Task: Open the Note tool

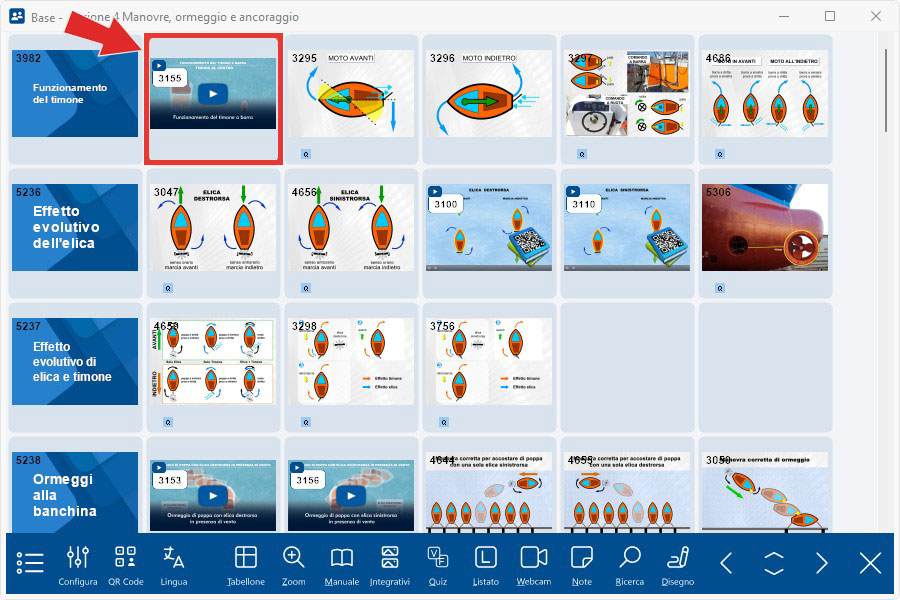Action: (x=582, y=564)
